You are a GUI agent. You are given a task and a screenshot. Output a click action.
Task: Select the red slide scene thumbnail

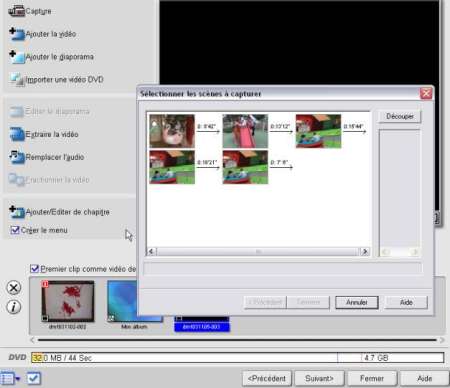click(245, 131)
